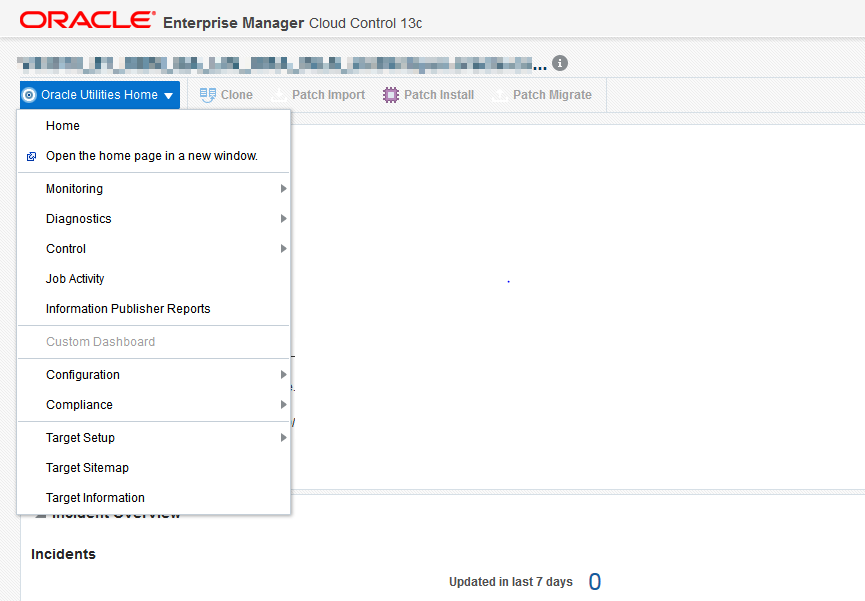The height and width of the screenshot is (601, 865).
Task: Click the Custom Dashboard menu entry
Action: click(x=154, y=342)
